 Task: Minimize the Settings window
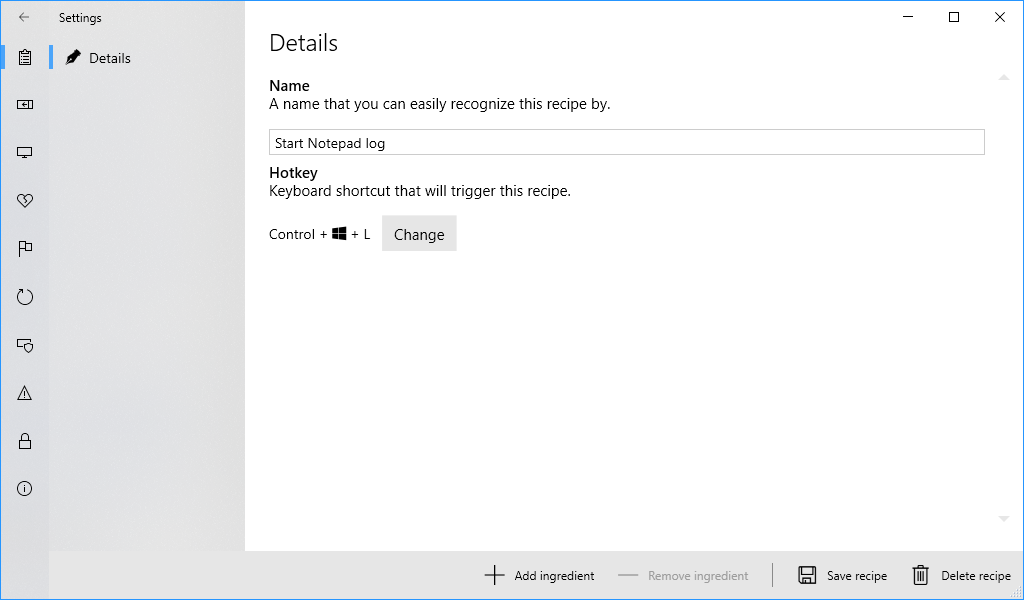pyautogui.click(x=908, y=17)
